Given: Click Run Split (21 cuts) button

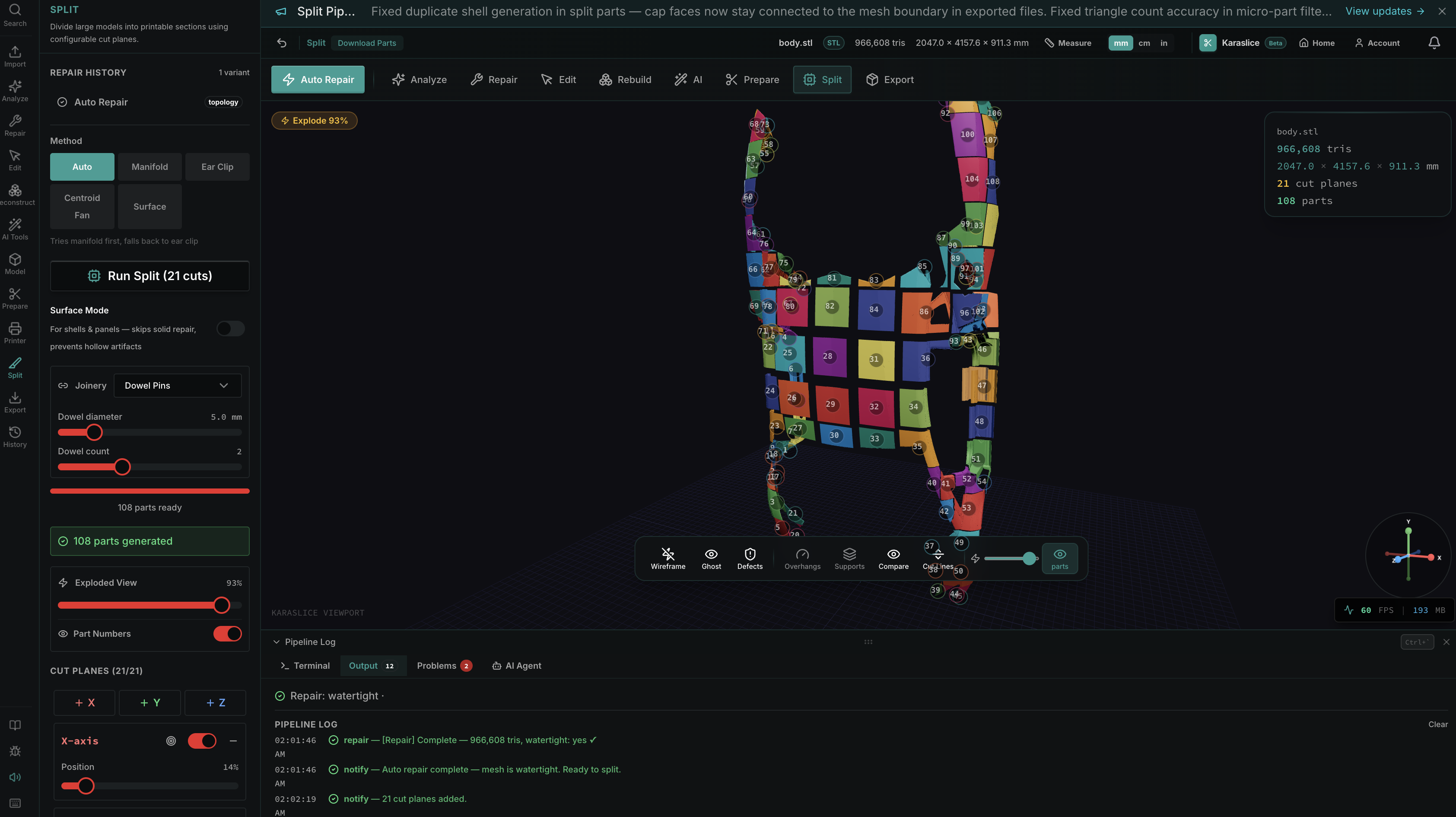Looking at the screenshot, I should tap(149, 276).
